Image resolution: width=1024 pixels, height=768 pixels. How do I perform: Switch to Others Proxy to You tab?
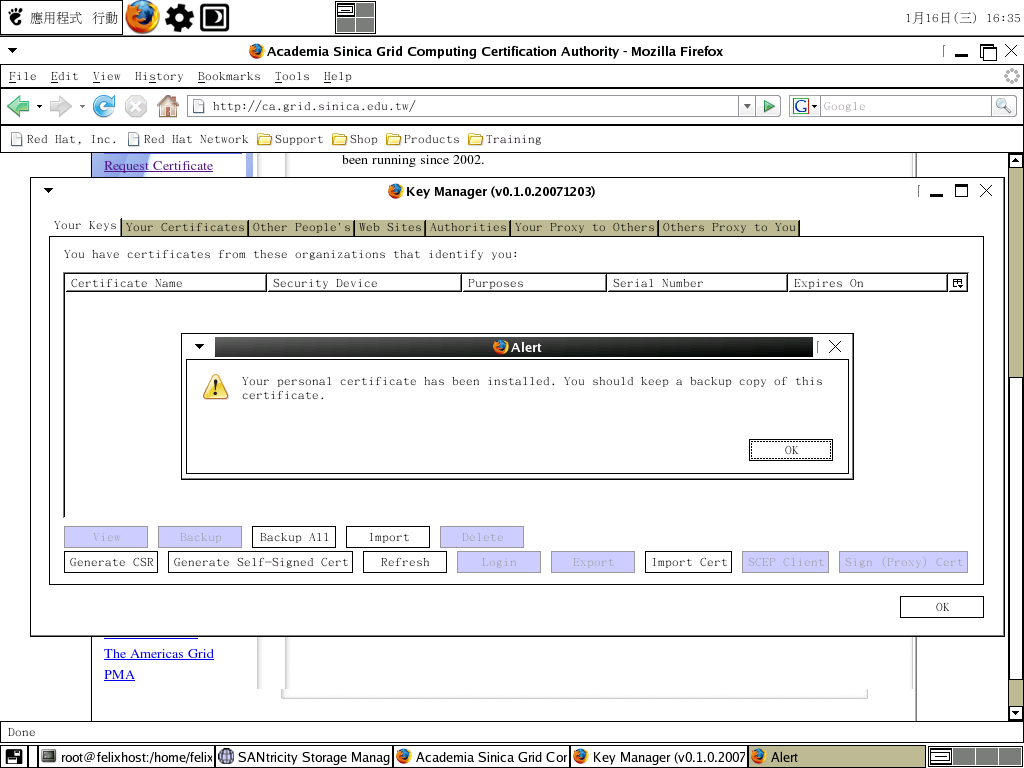coord(729,227)
